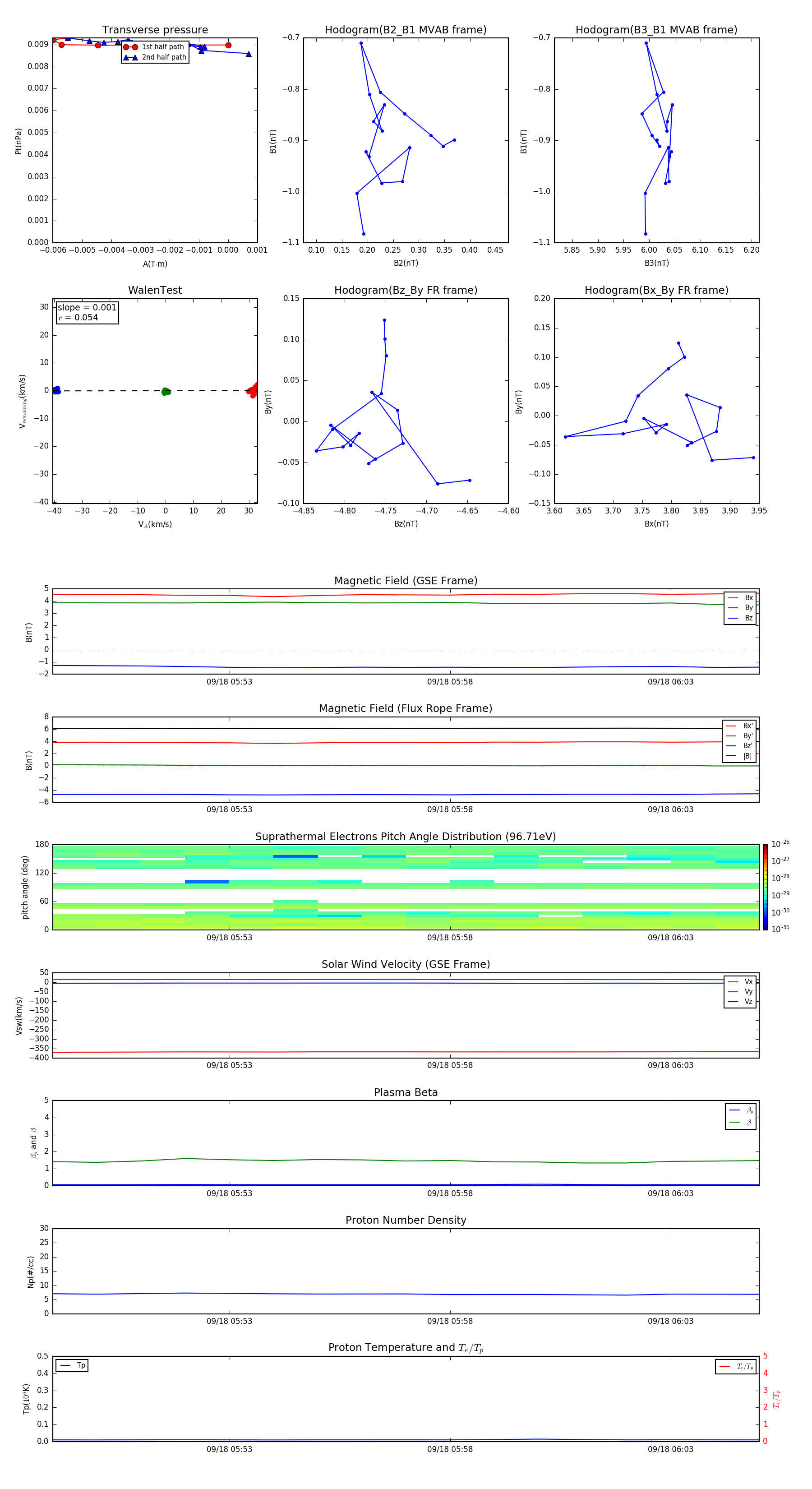Click the 10^-31 colorbar label
The height and width of the screenshot is (1489, 812).
click(780, 929)
